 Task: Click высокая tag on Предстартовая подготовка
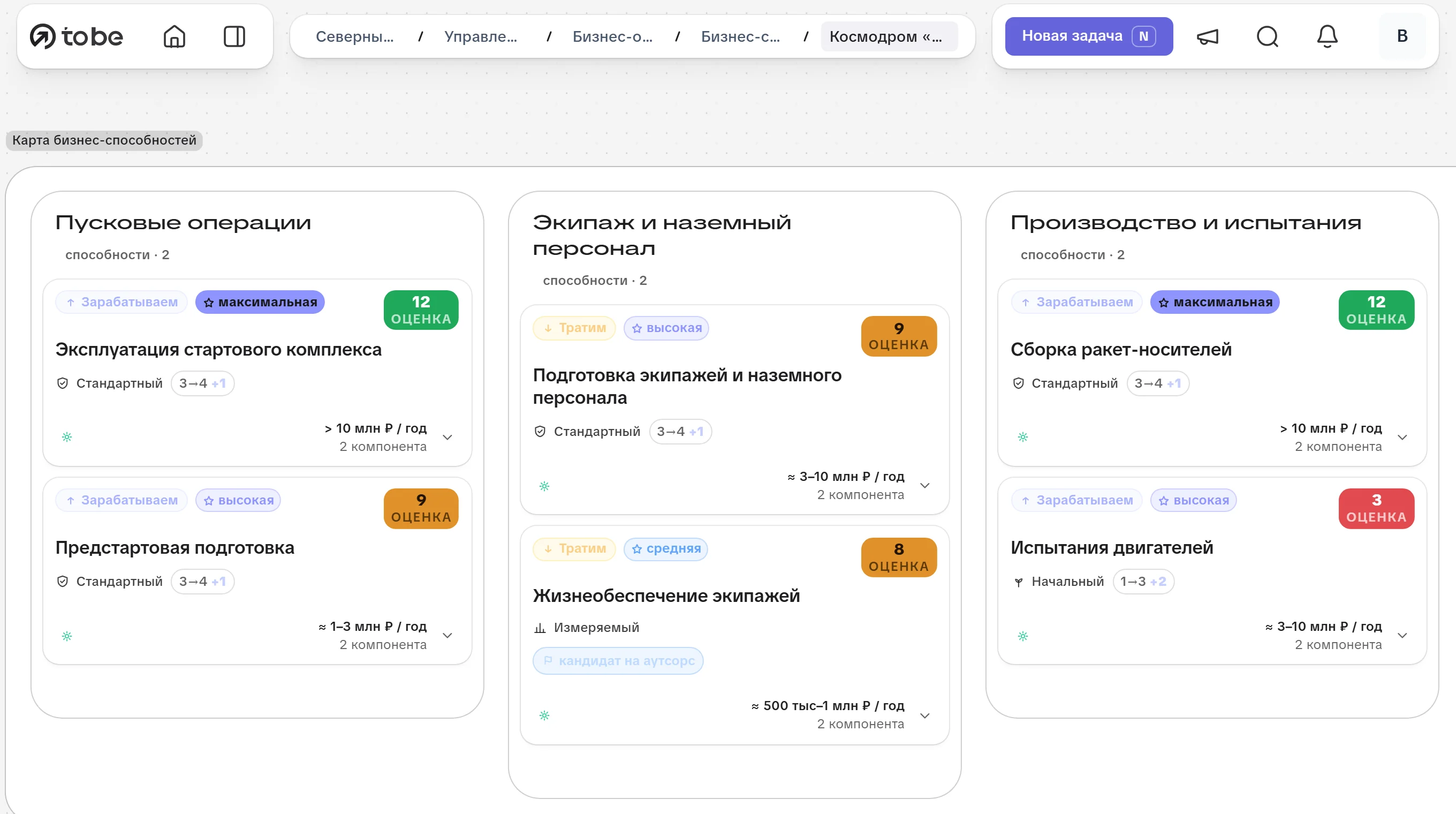pyautogui.click(x=238, y=500)
